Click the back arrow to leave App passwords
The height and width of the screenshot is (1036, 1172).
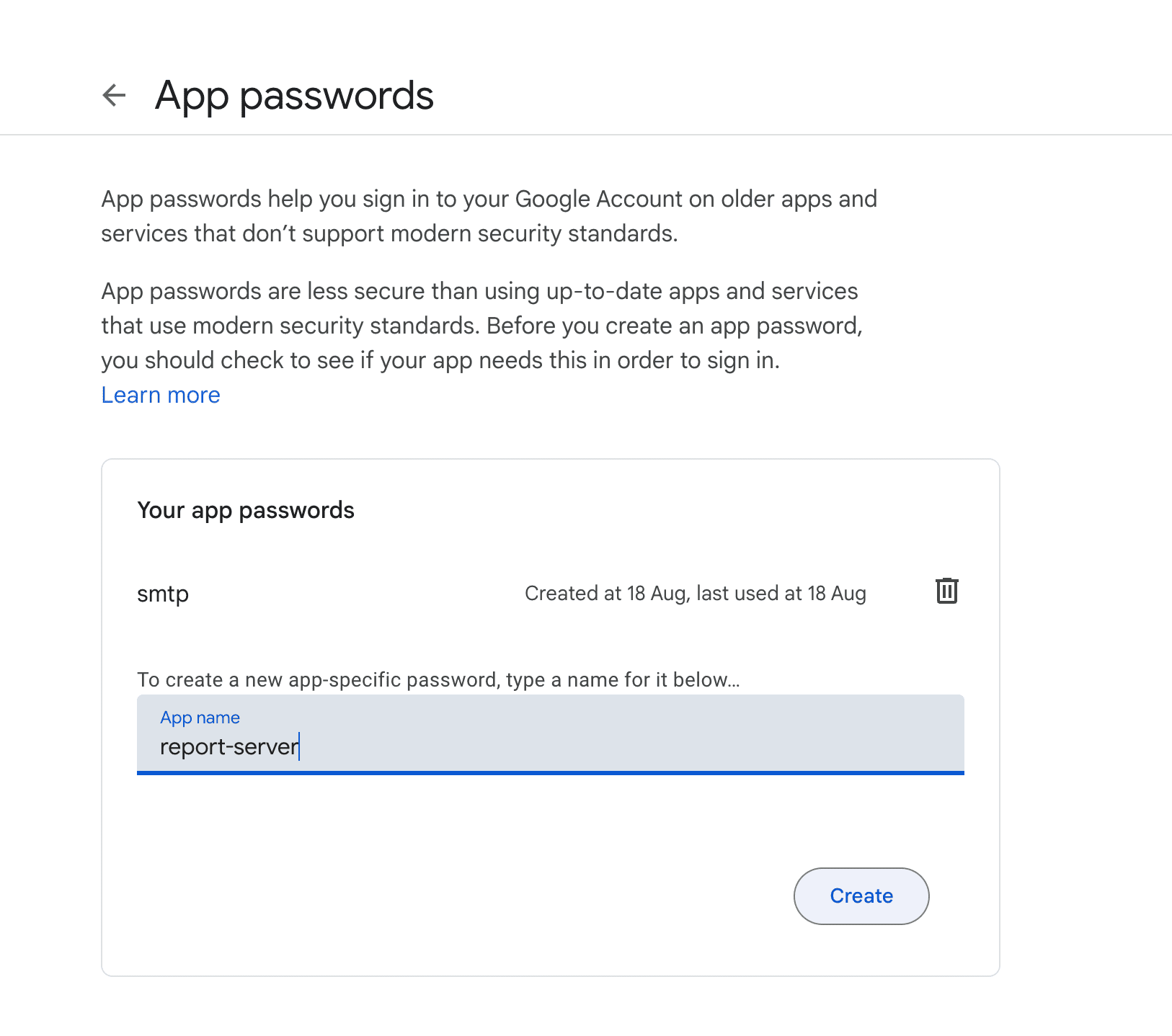click(113, 94)
